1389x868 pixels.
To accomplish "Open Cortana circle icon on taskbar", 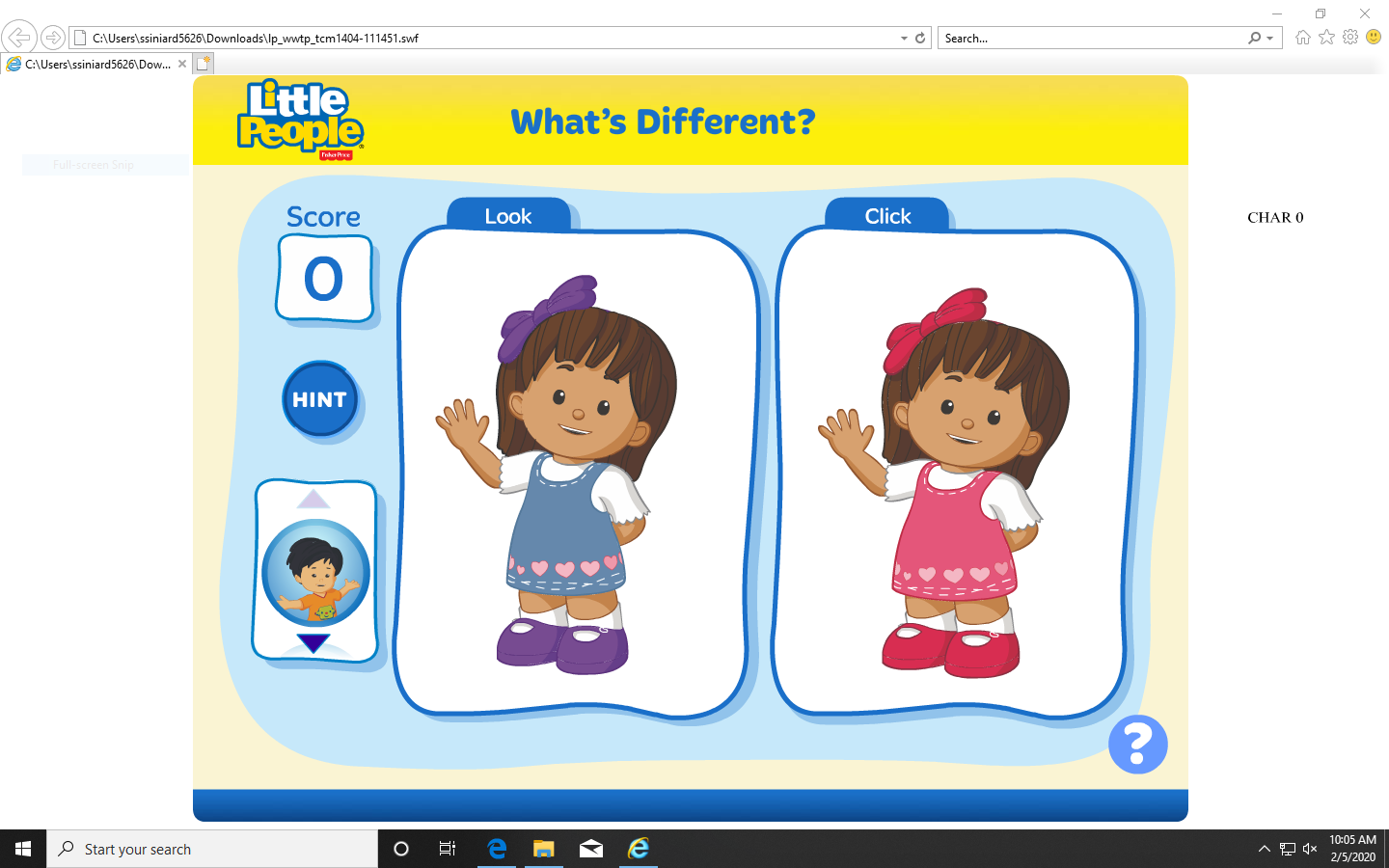I will click(x=401, y=849).
